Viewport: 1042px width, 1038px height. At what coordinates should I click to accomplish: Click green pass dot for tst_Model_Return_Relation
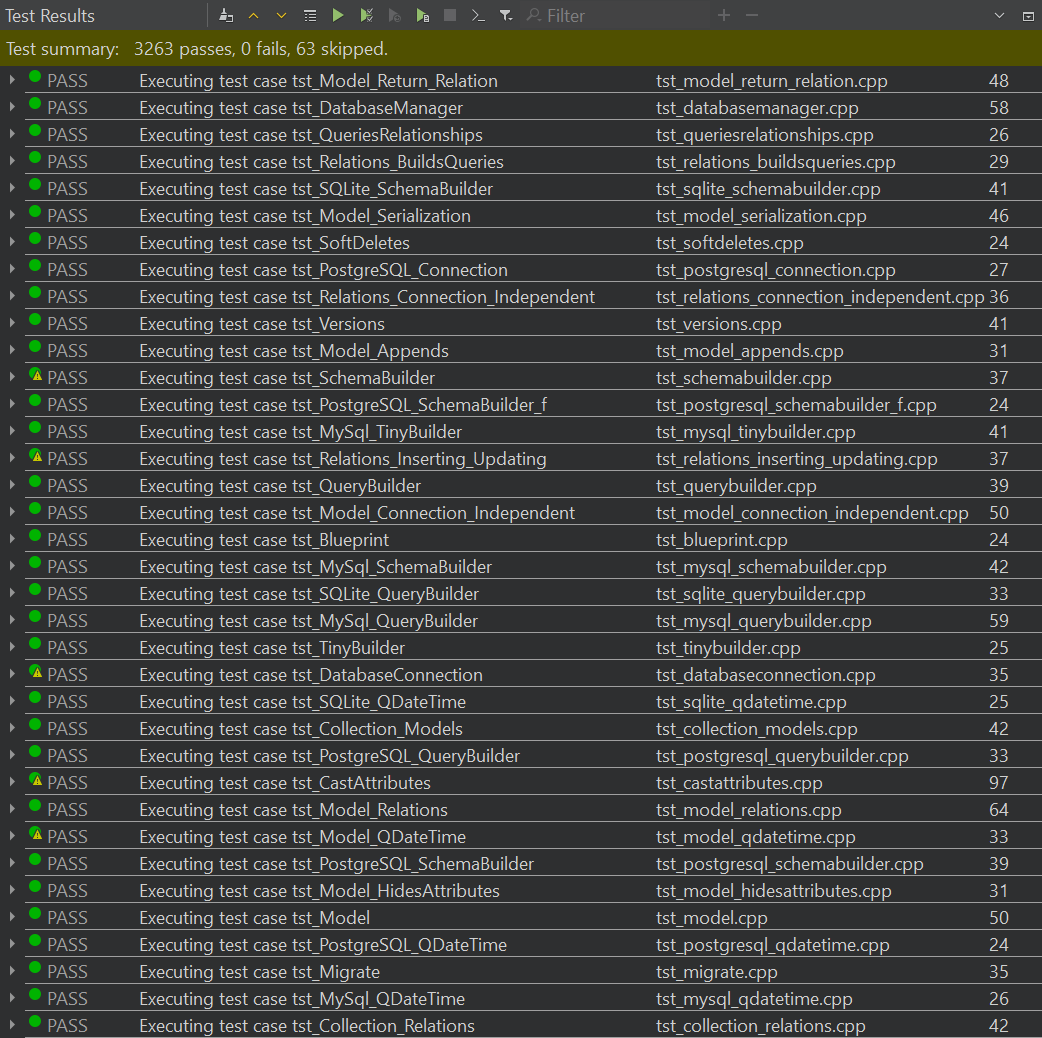[x=35, y=77]
